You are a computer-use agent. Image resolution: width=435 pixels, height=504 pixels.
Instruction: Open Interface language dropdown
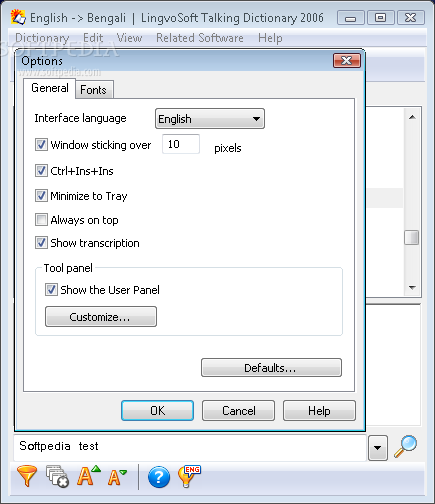pos(210,119)
